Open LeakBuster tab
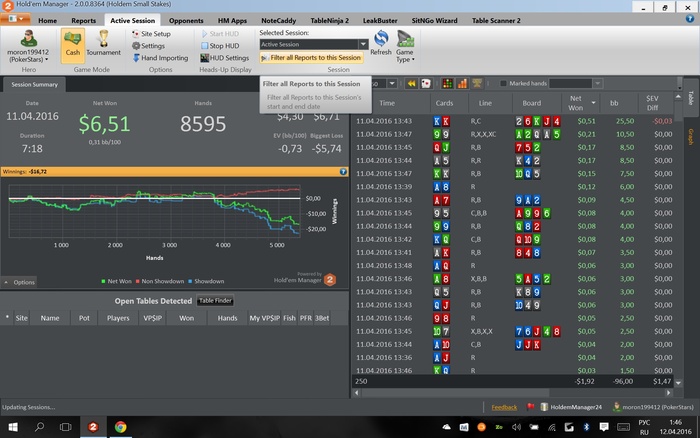700x438 pixels. pos(380,21)
